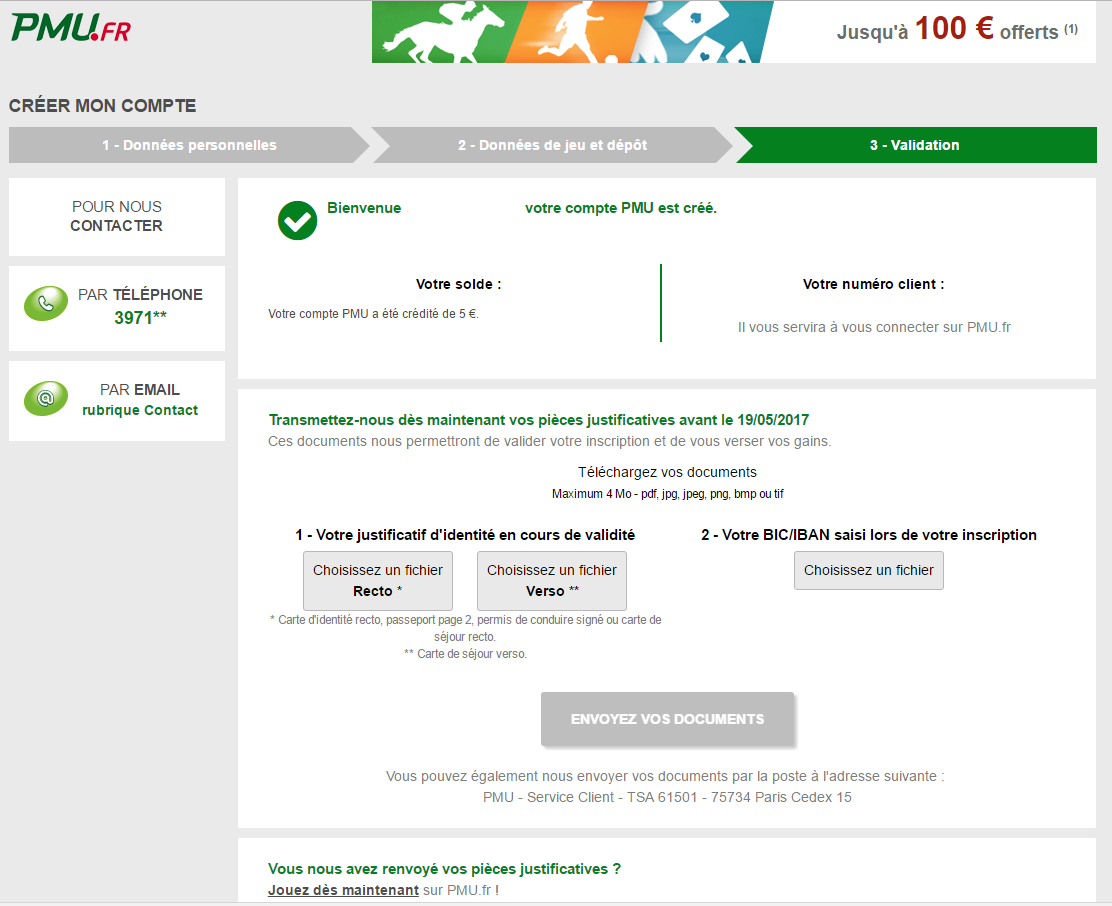Click the 100 € offerts promotion
Viewport: 1112px width, 906px height.
956,30
